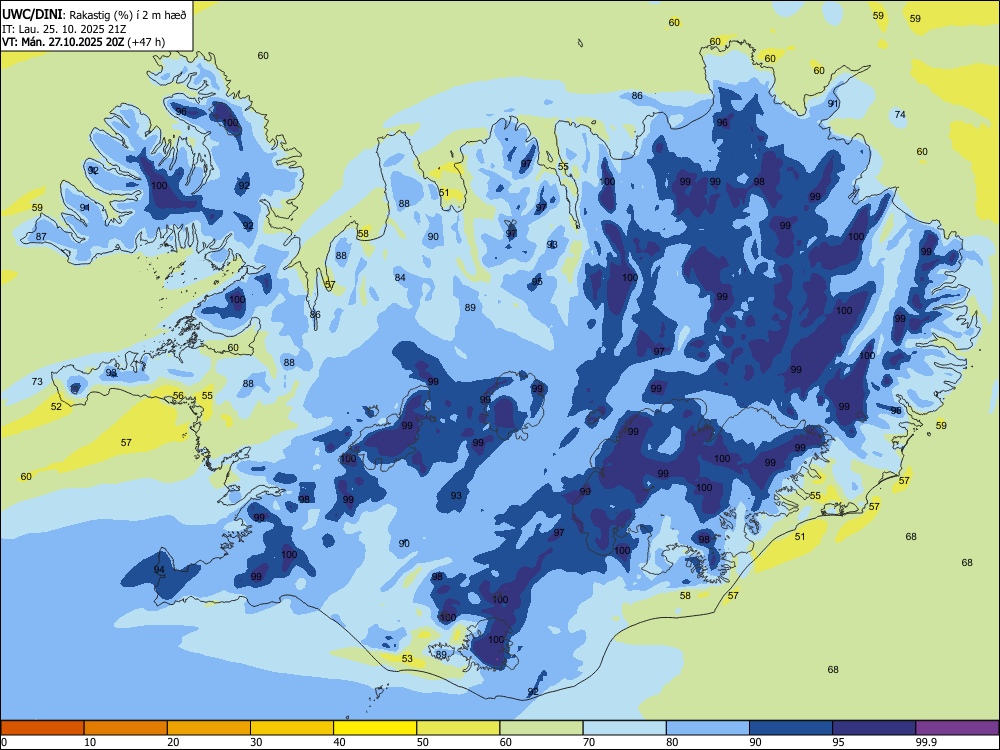Click the 'UWC/DINI: Rakastig (%) í 2 m hæð' title
This screenshot has height=750, width=1000.
point(95,15)
